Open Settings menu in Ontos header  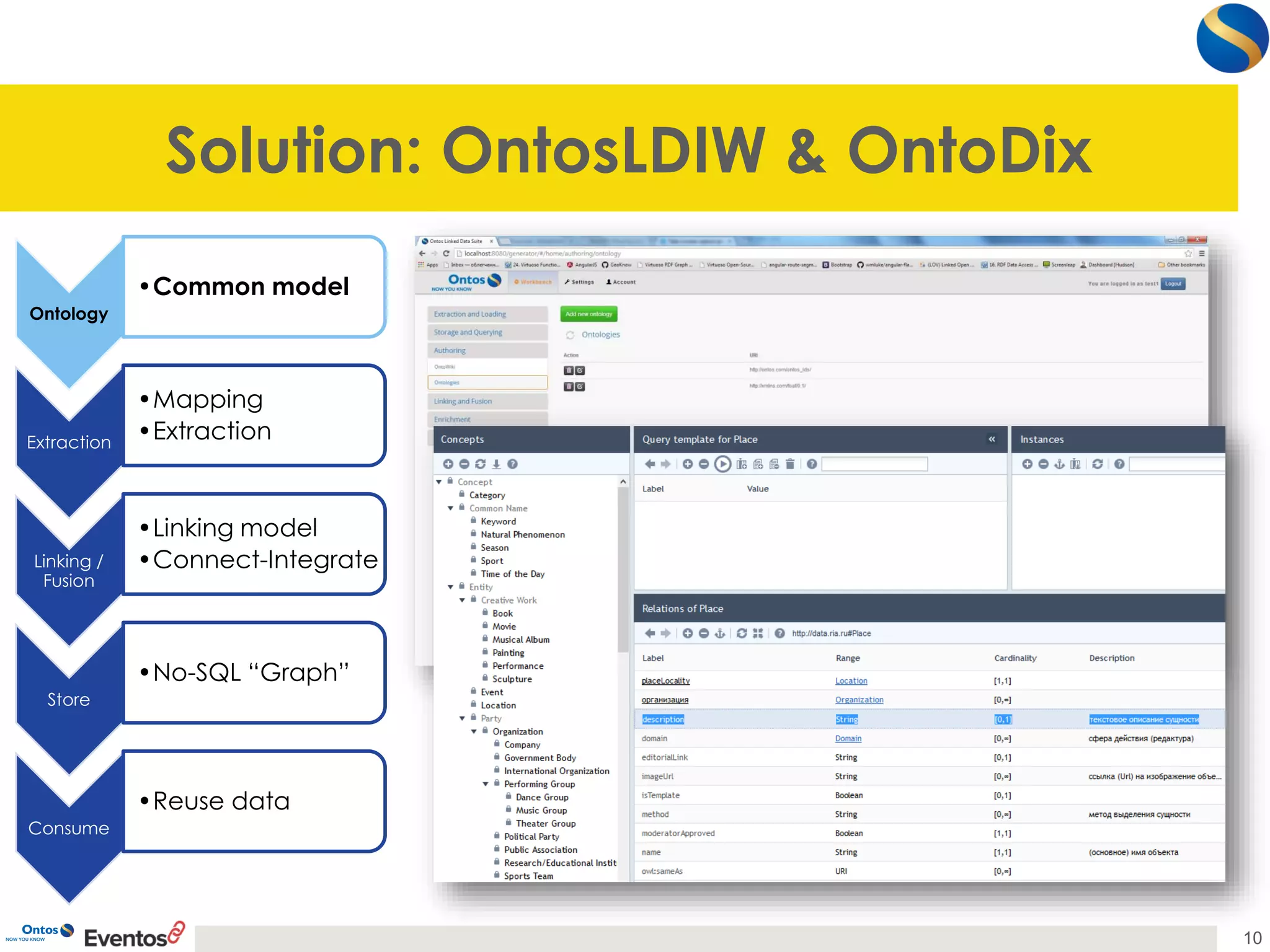[579, 282]
